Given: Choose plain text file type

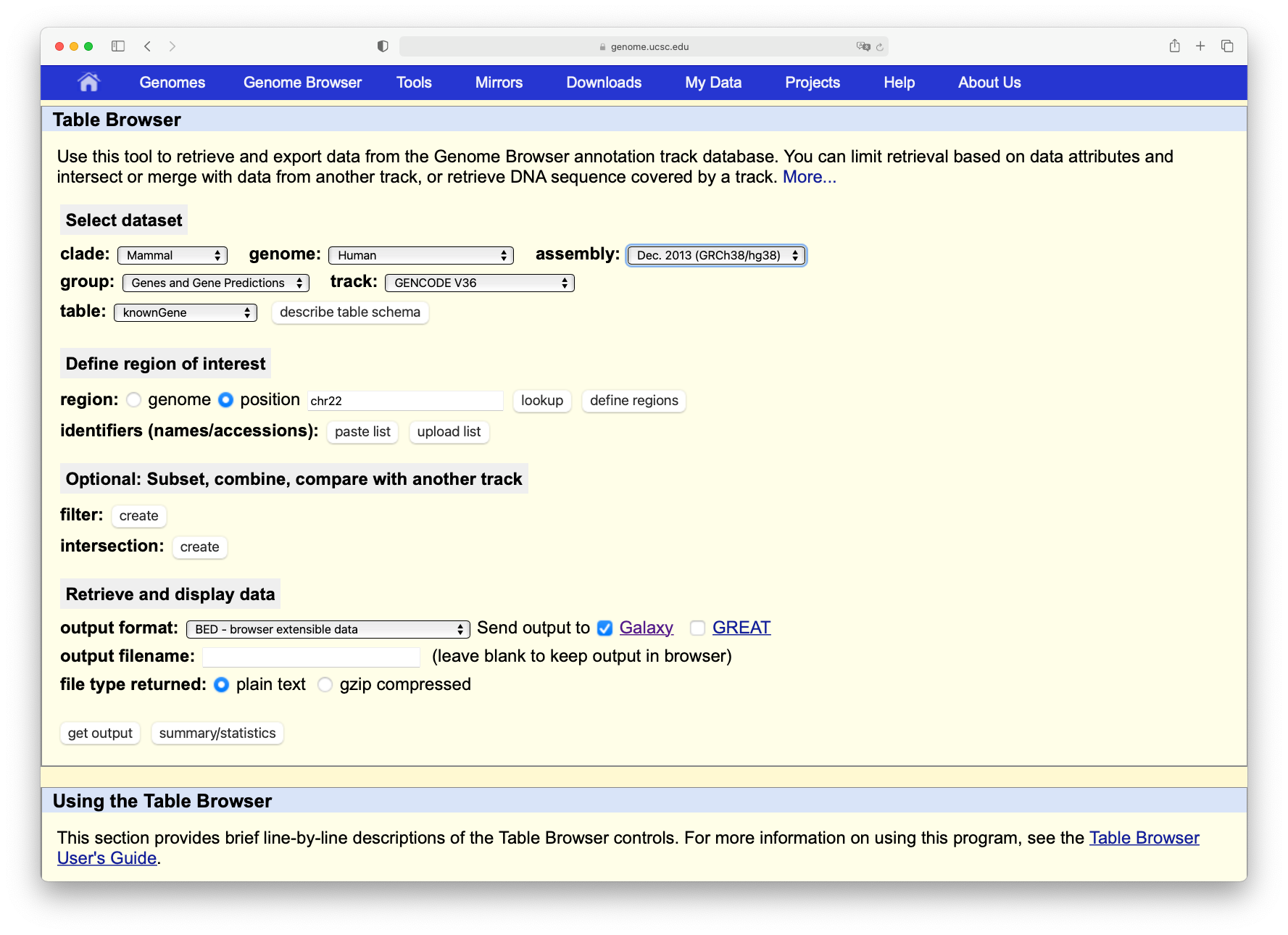Looking at the screenshot, I should (222, 685).
